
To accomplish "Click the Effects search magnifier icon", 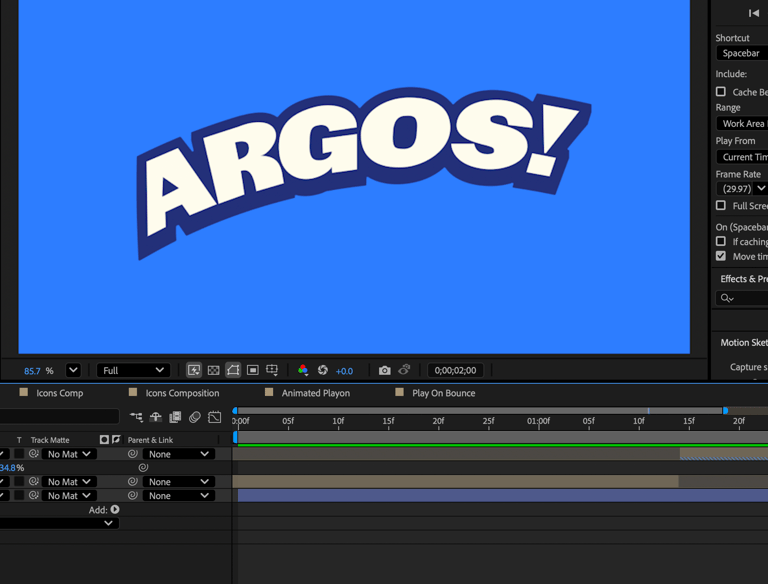I will pos(727,298).
